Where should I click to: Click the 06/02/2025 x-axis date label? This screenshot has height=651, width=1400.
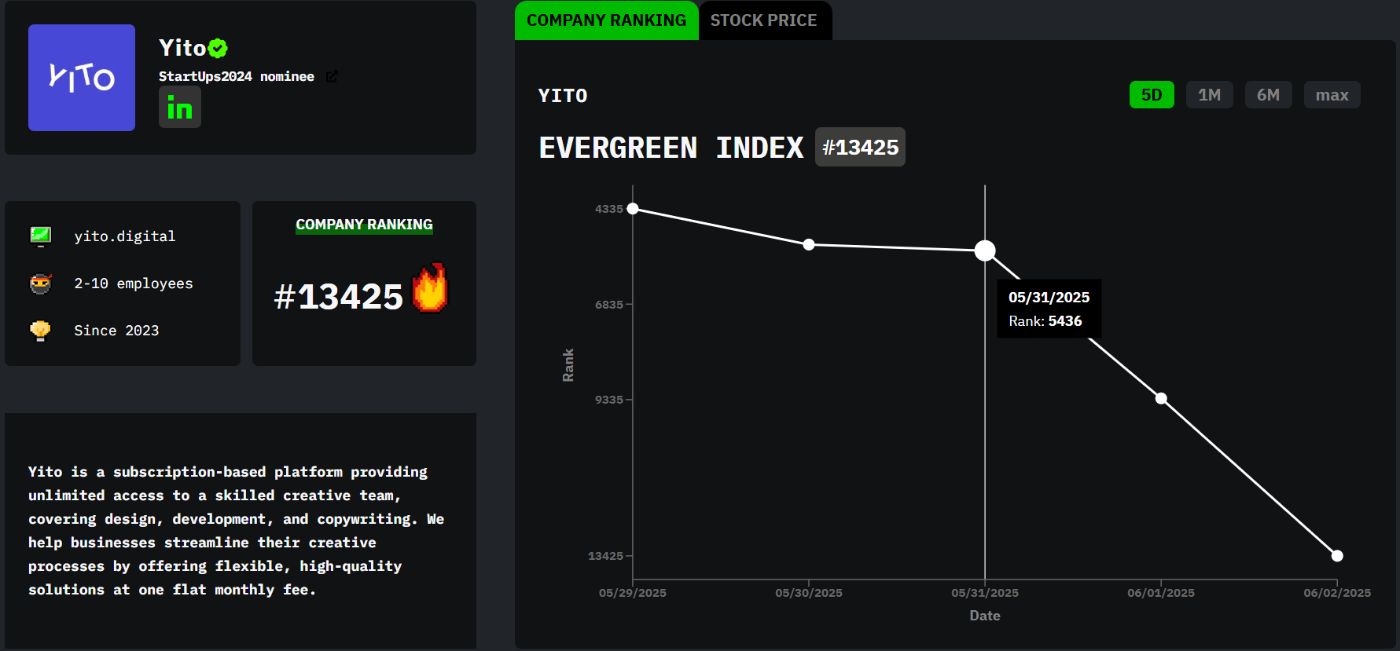coord(1337,593)
